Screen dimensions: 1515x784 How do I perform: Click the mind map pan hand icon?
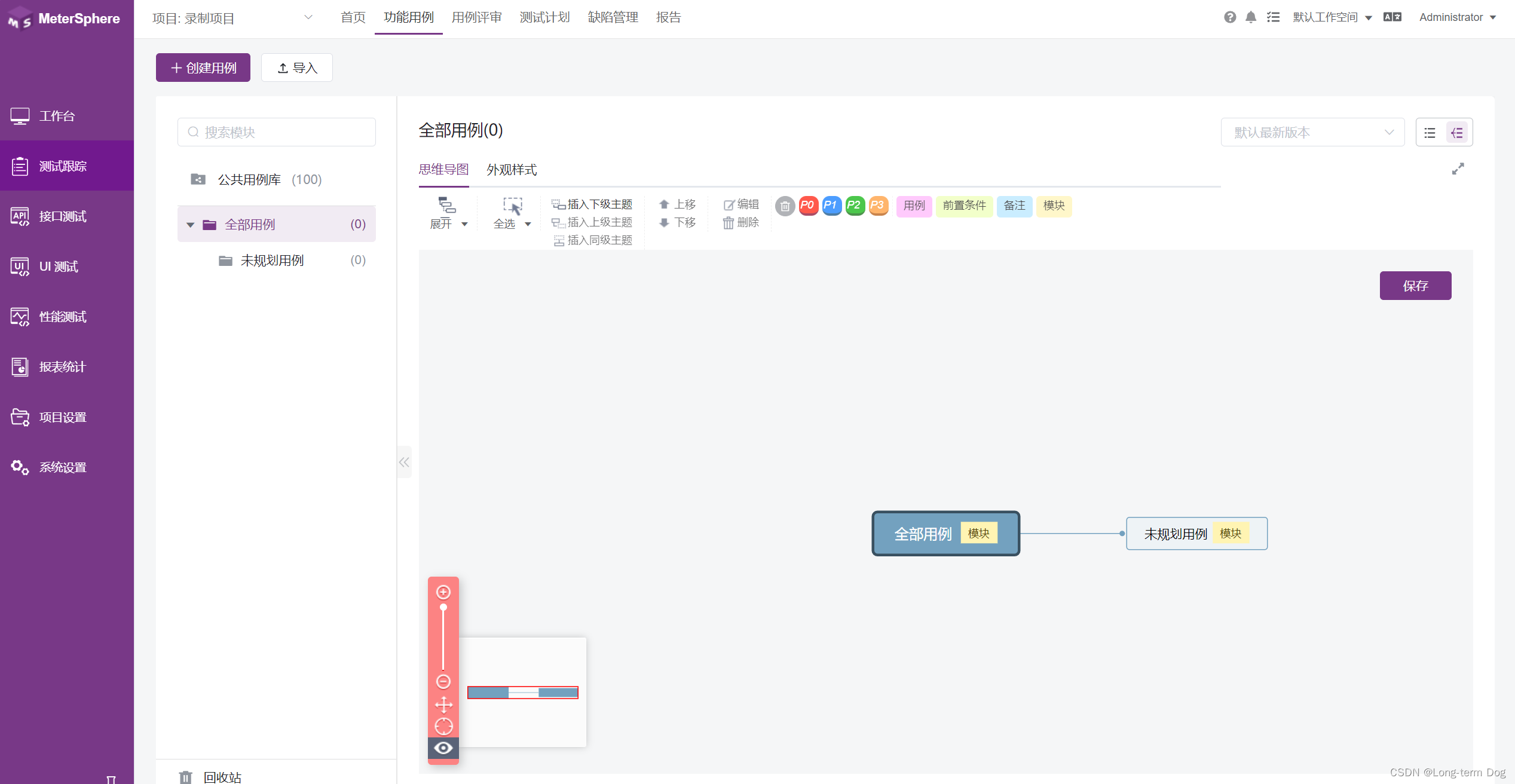(443, 705)
